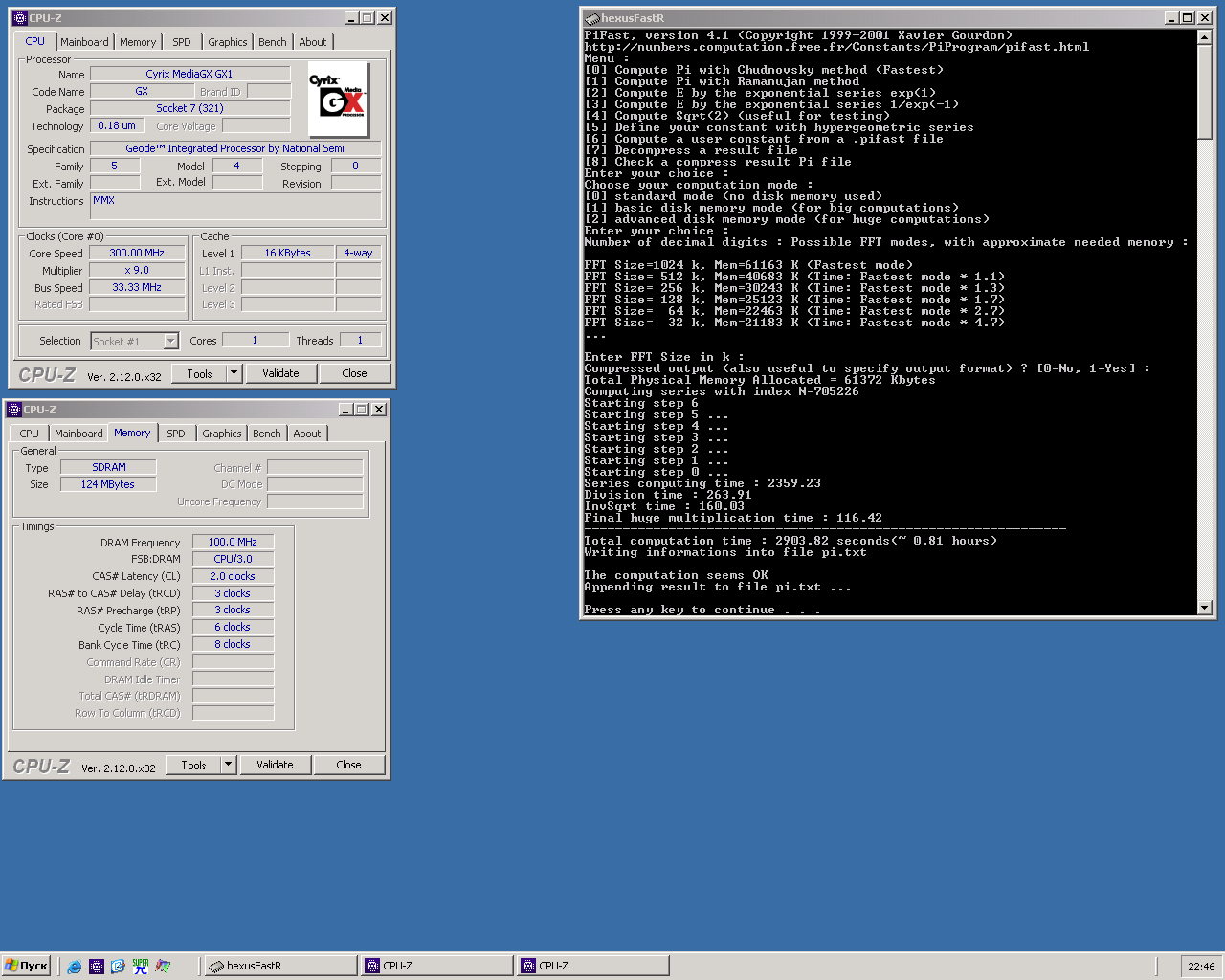
Task: Open Graphics tab in CPU-Z processor window
Action: [228, 42]
